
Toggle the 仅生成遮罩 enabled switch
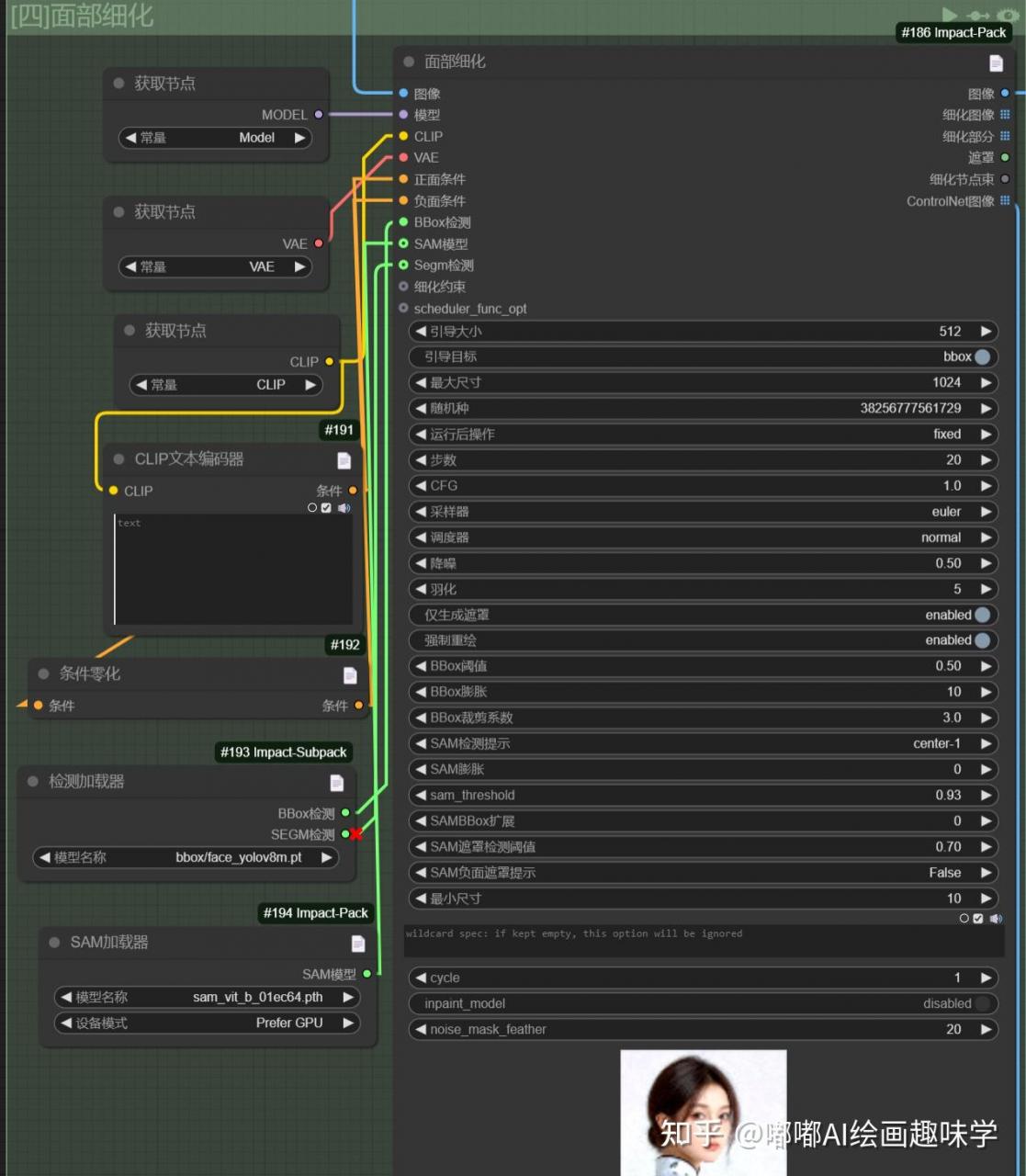click(982, 615)
